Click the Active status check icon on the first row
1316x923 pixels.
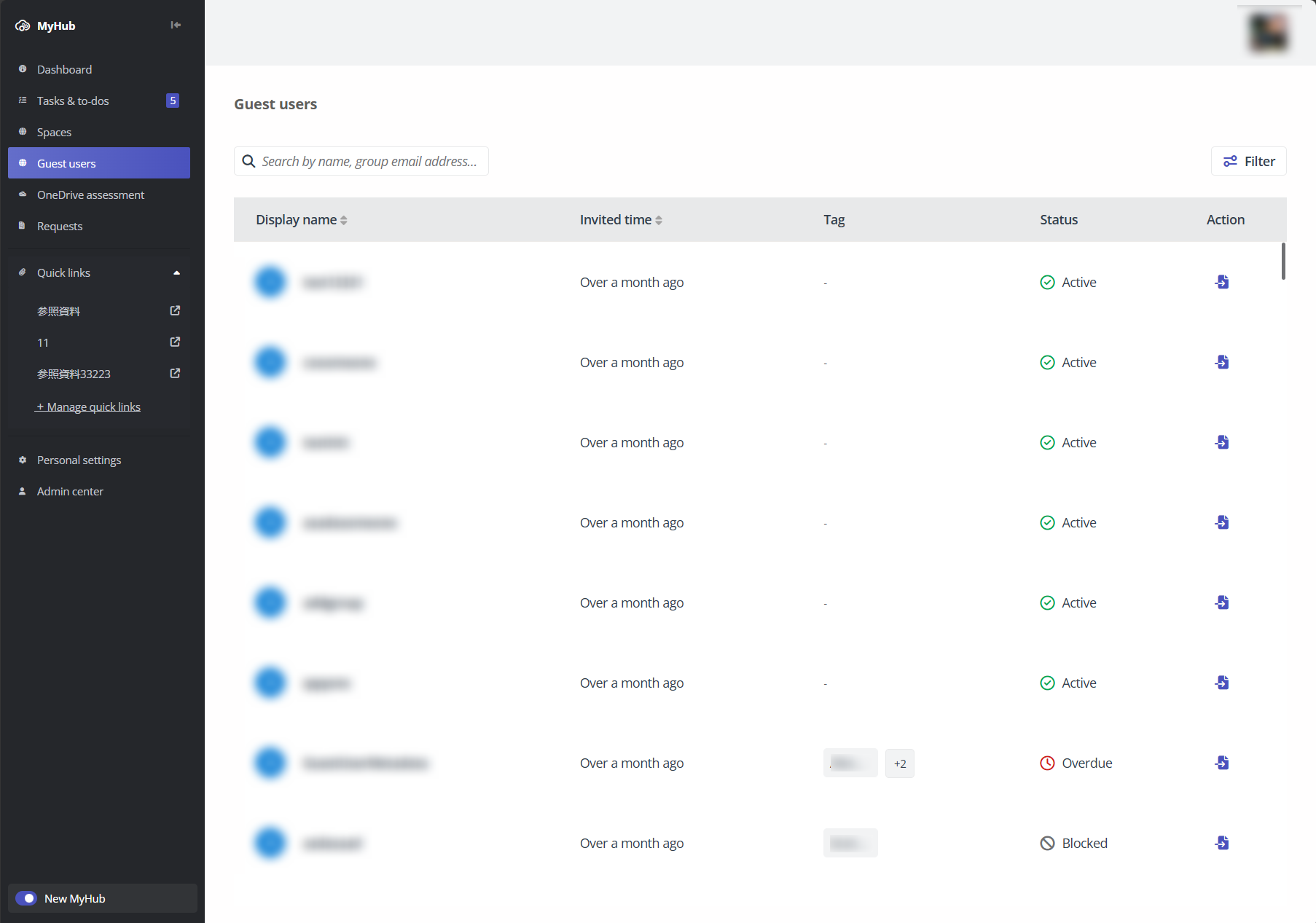point(1047,282)
